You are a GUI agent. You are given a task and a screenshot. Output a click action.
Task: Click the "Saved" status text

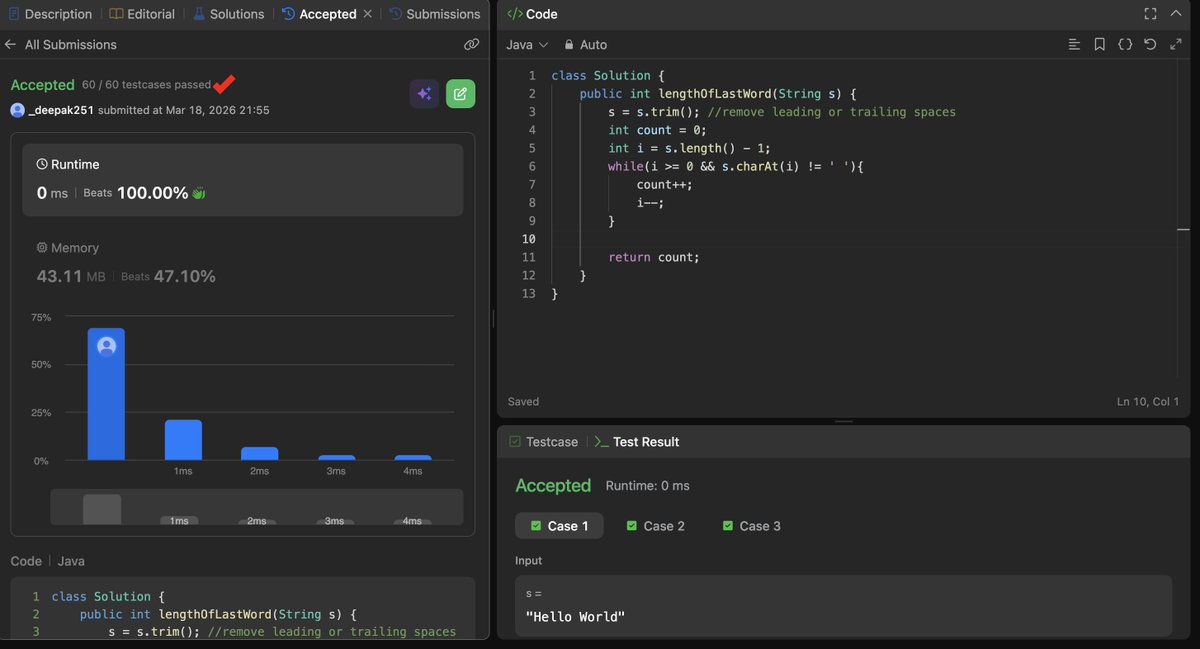point(523,402)
